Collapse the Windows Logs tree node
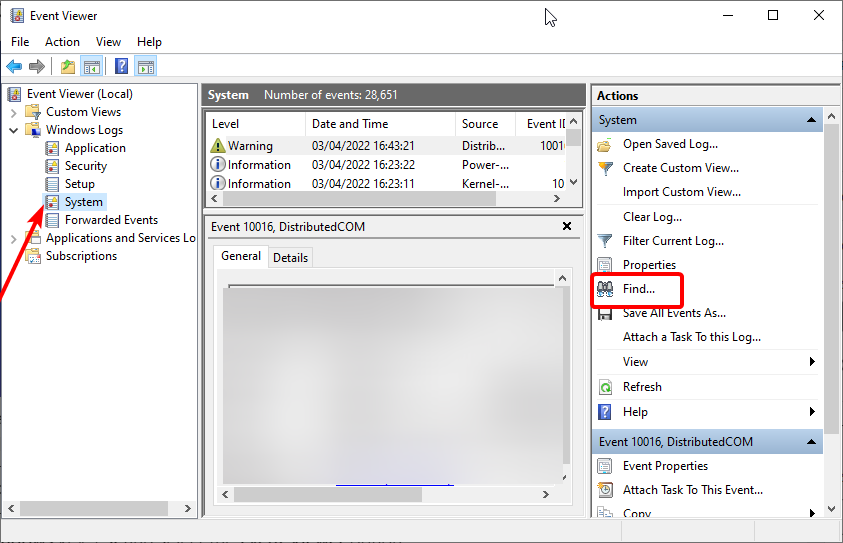 [14, 130]
